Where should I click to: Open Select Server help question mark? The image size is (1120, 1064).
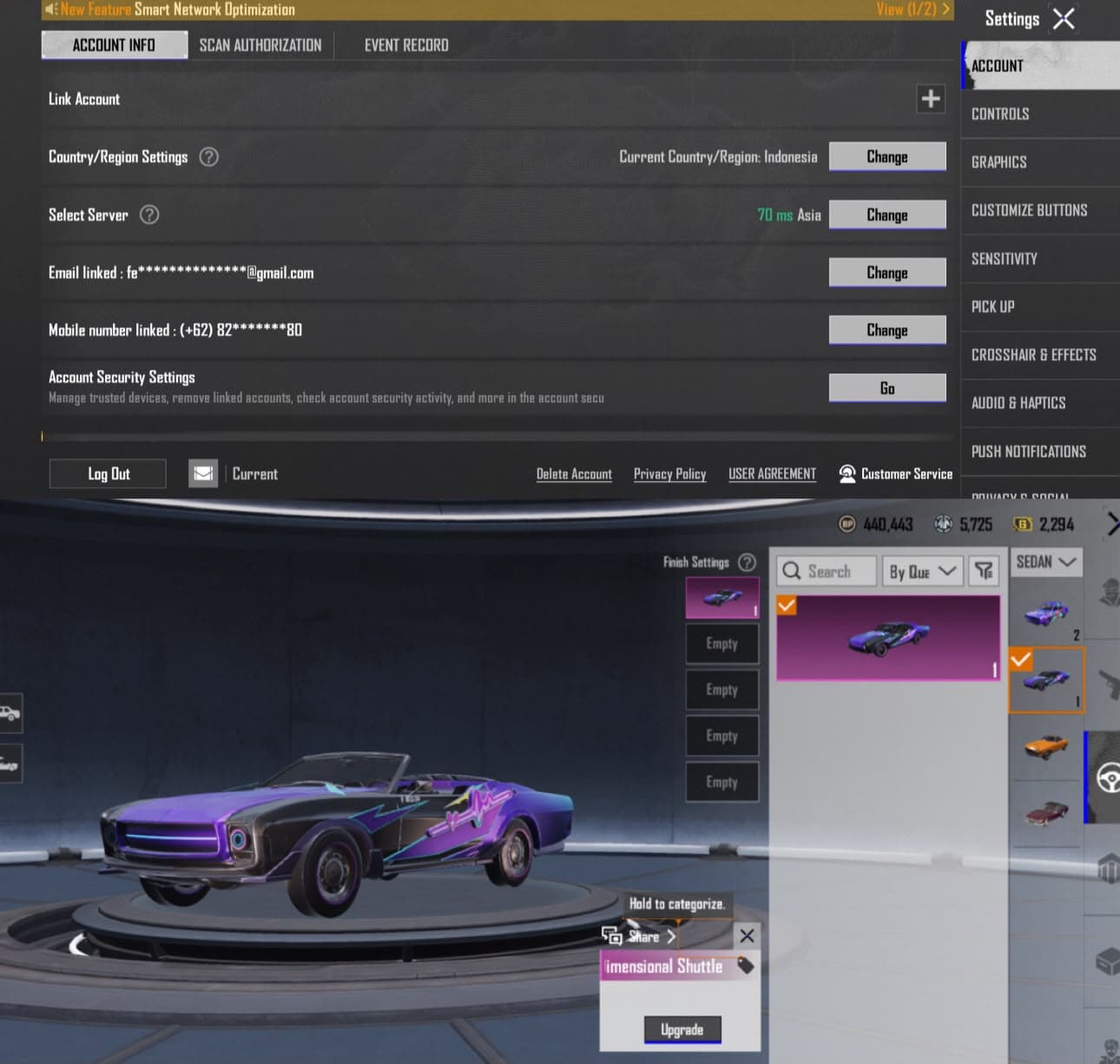[149, 215]
